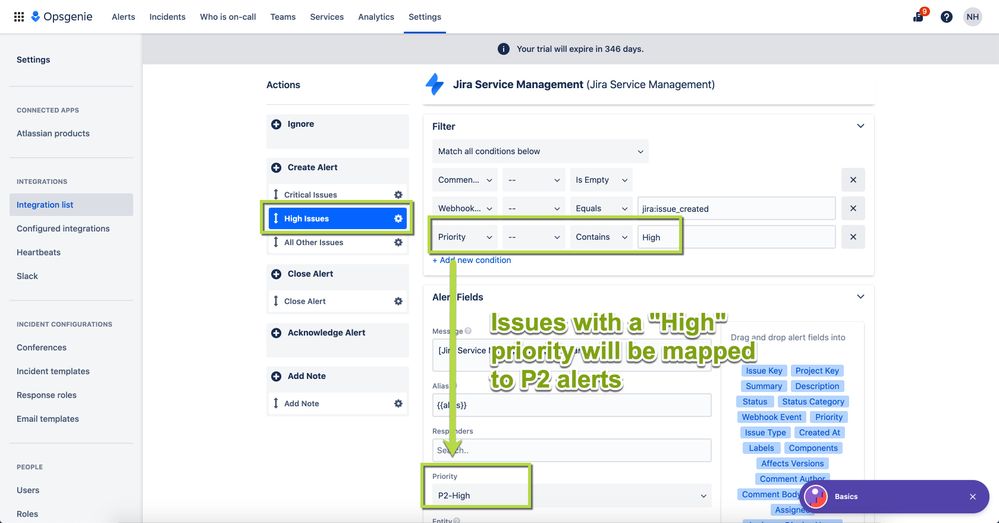The image size is (999, 523).
Task: Click the trial info icon in banner
Action: tap(503, 49)
